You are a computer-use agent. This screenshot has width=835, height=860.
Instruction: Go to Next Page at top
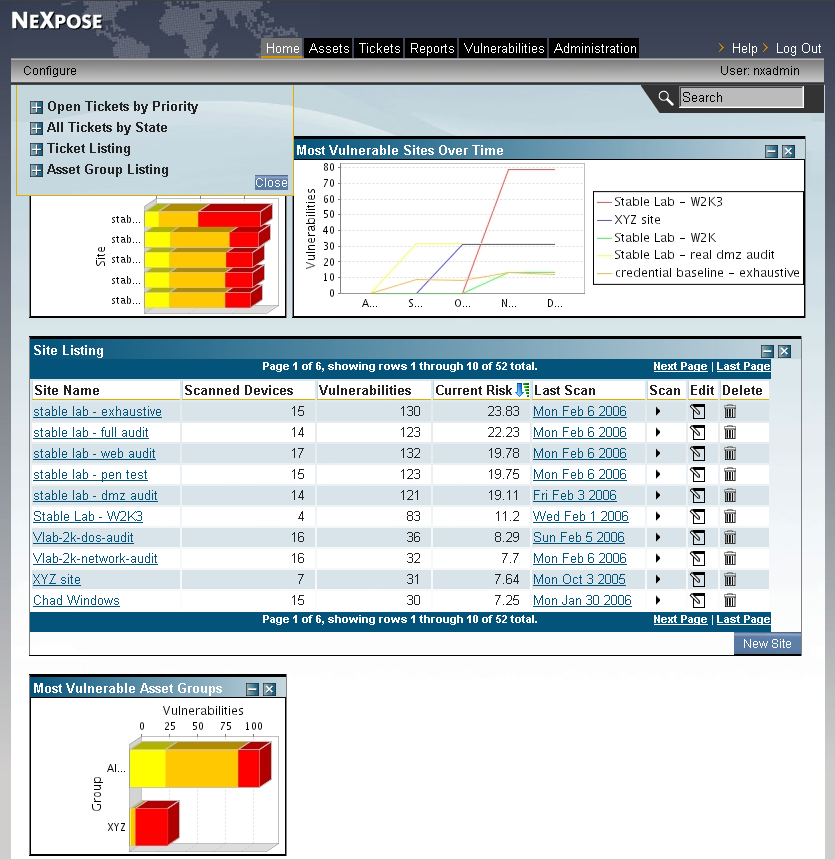tap(680, 366)
